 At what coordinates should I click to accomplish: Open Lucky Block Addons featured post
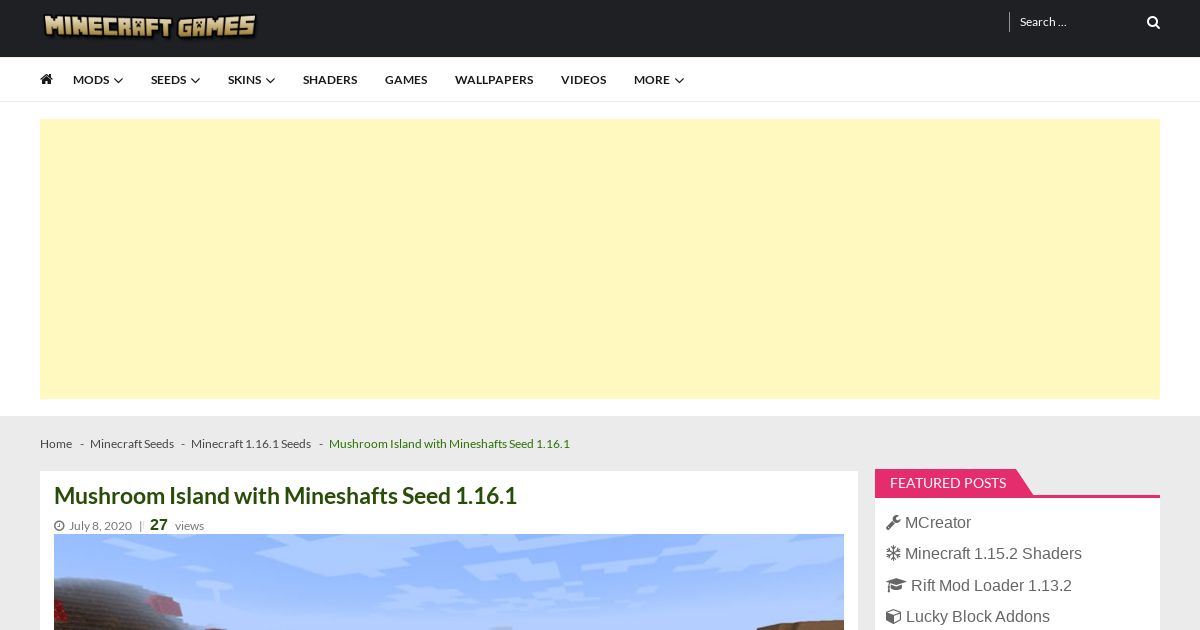pos(977,616)
